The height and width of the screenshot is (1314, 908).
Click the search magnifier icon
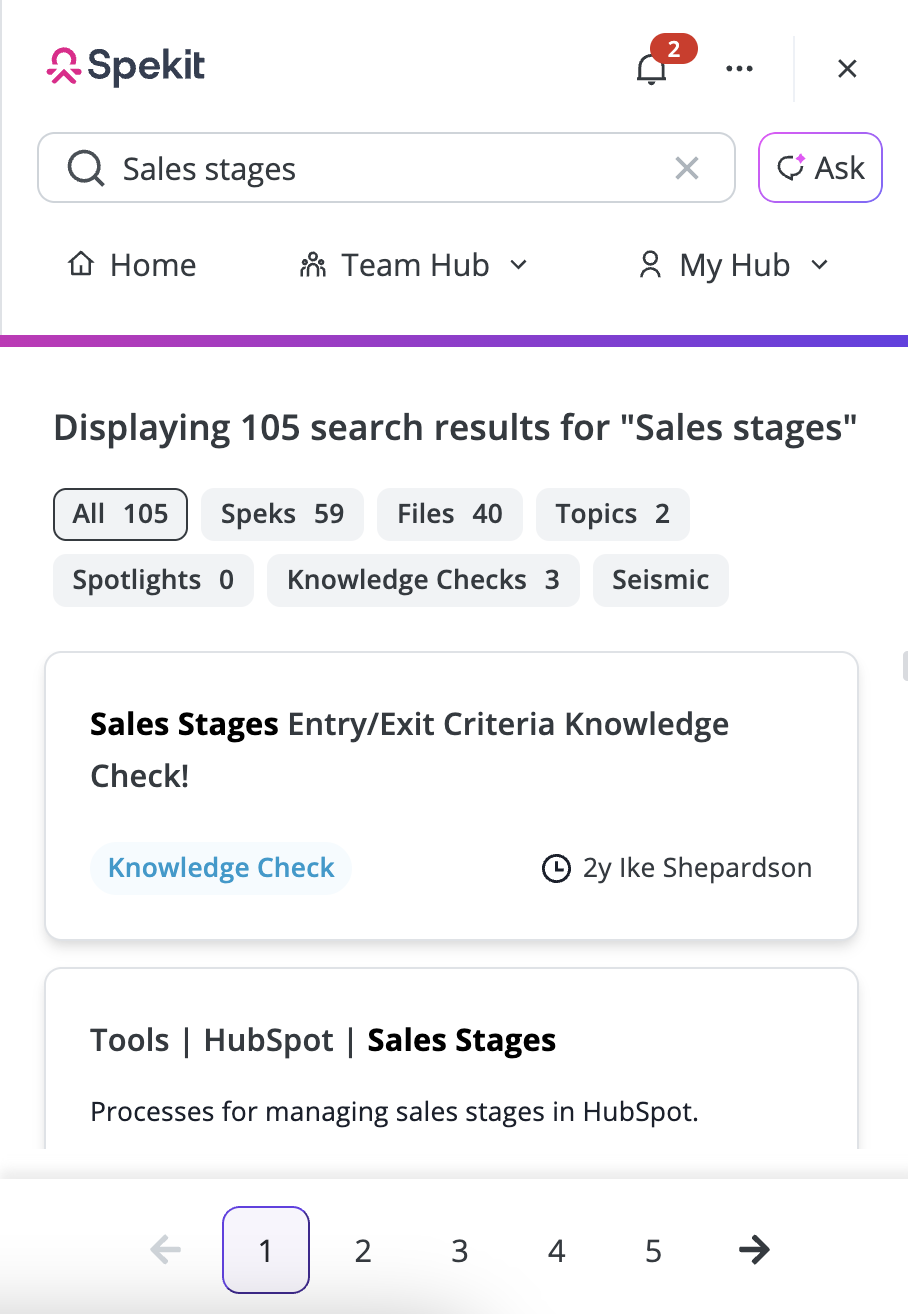pos(86,169)
